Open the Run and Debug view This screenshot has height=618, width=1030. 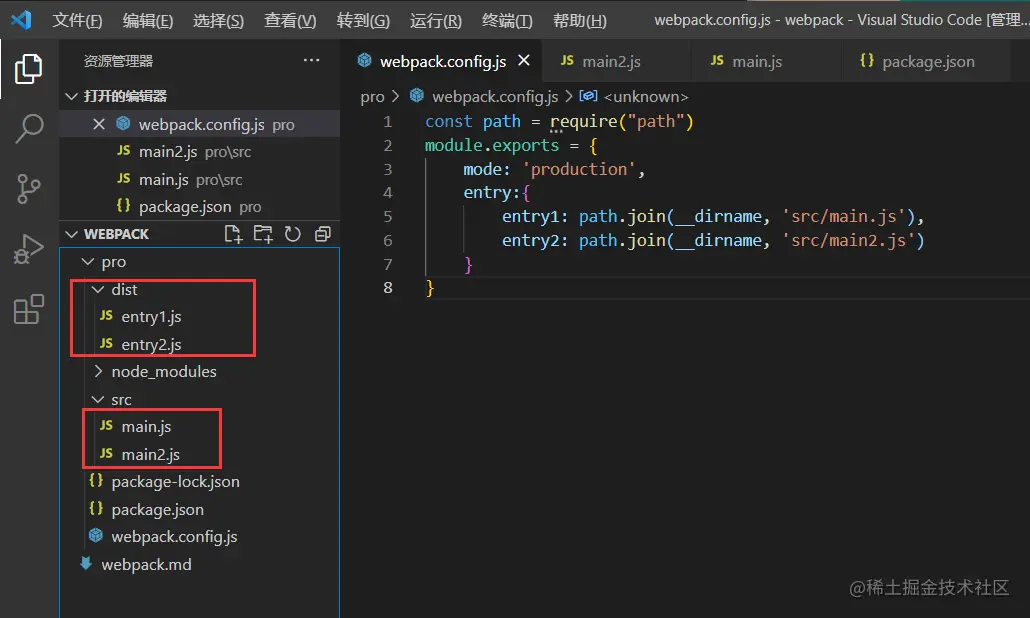[28, 249]
